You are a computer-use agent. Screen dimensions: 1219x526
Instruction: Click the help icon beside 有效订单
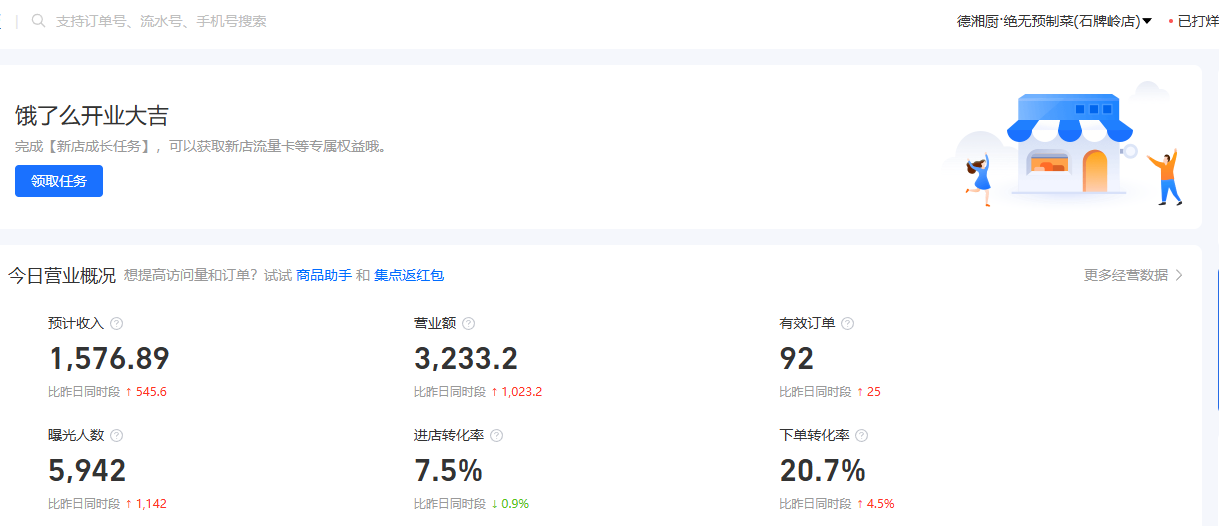click(847, 323)
